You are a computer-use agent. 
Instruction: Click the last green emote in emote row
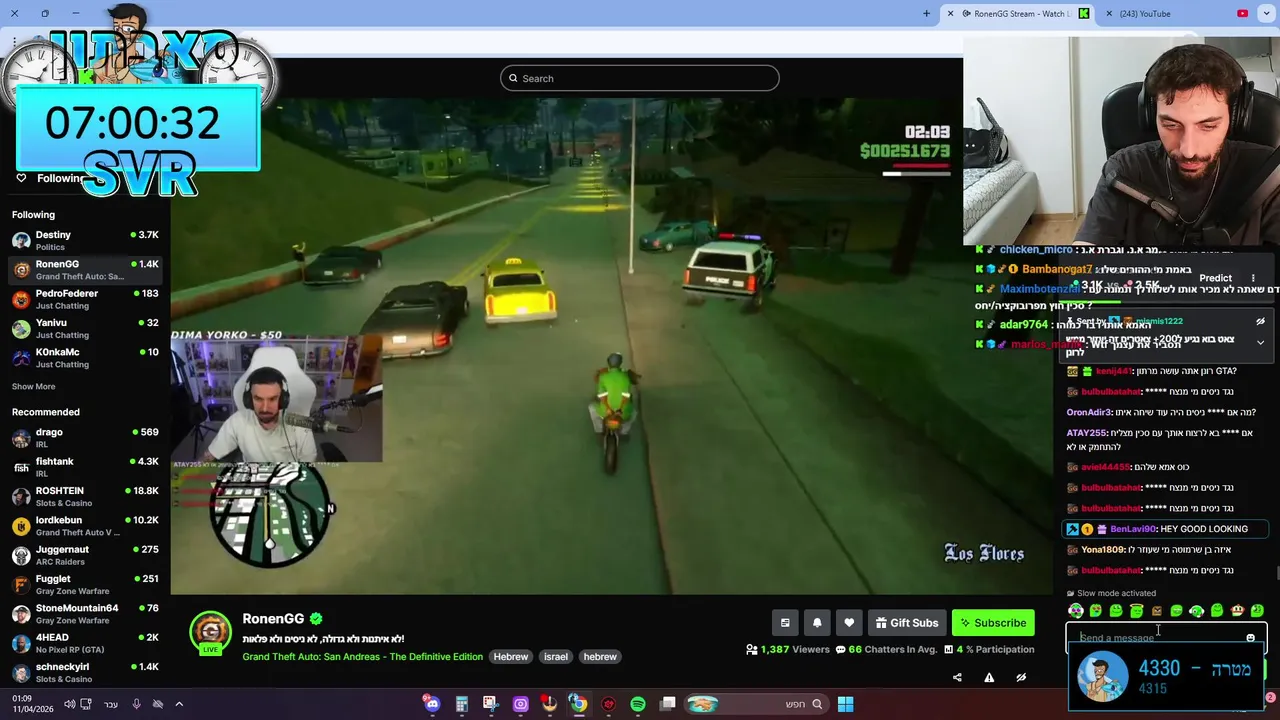[1257, 611]
